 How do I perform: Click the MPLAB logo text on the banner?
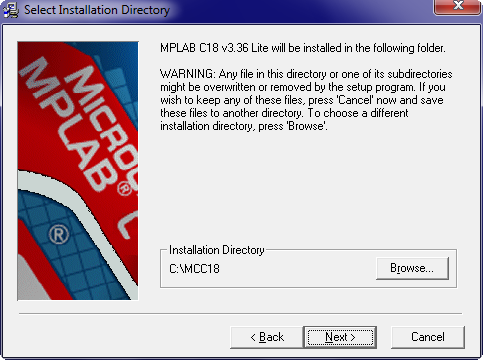(69, 123)
